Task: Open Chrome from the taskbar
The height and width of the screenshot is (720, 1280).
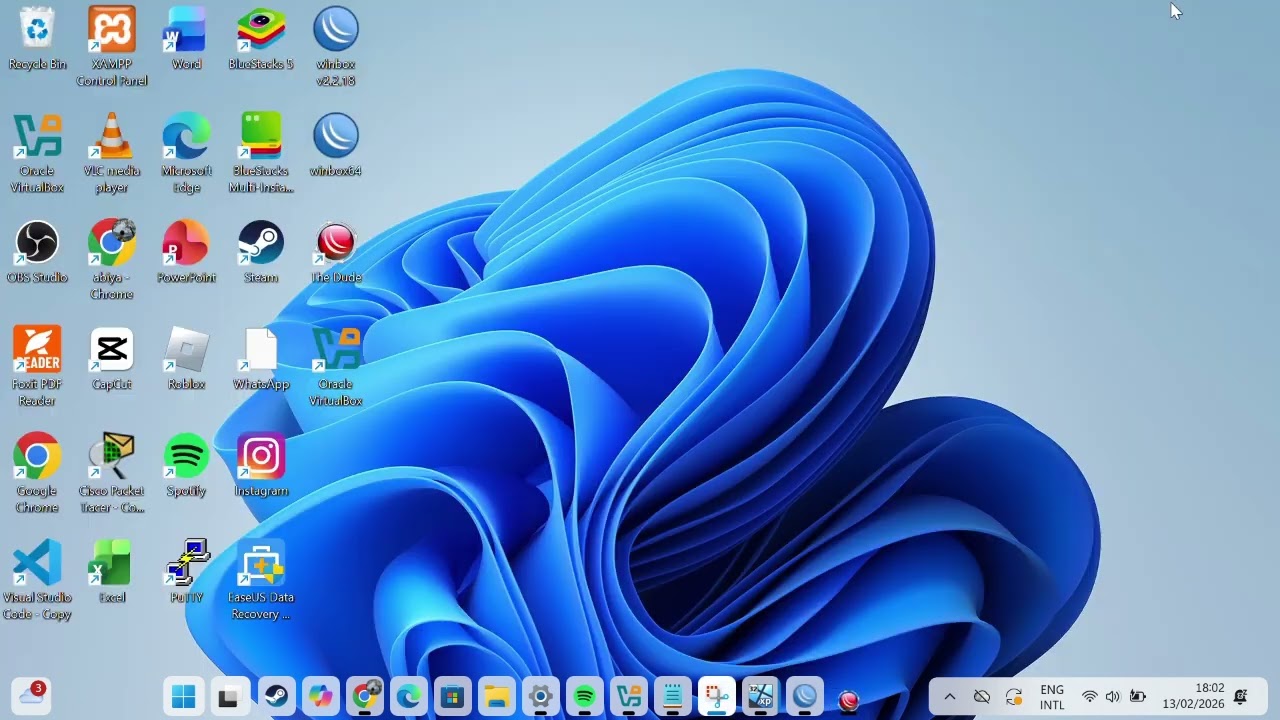Action: point(365,696)
